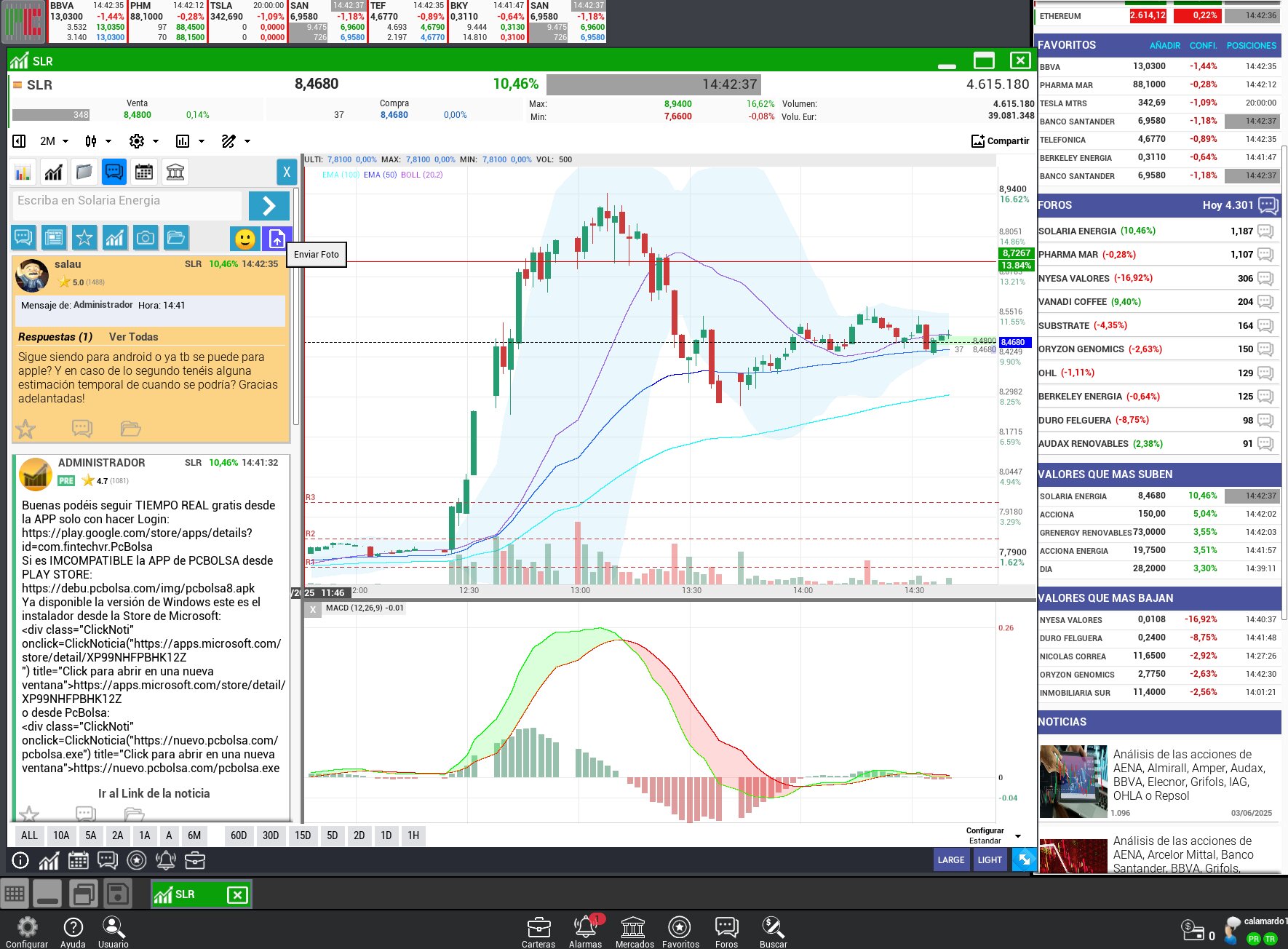Collapse the side panel with the sidebar icon
This screenshot has height=949, width=1288.
(20, 141)
